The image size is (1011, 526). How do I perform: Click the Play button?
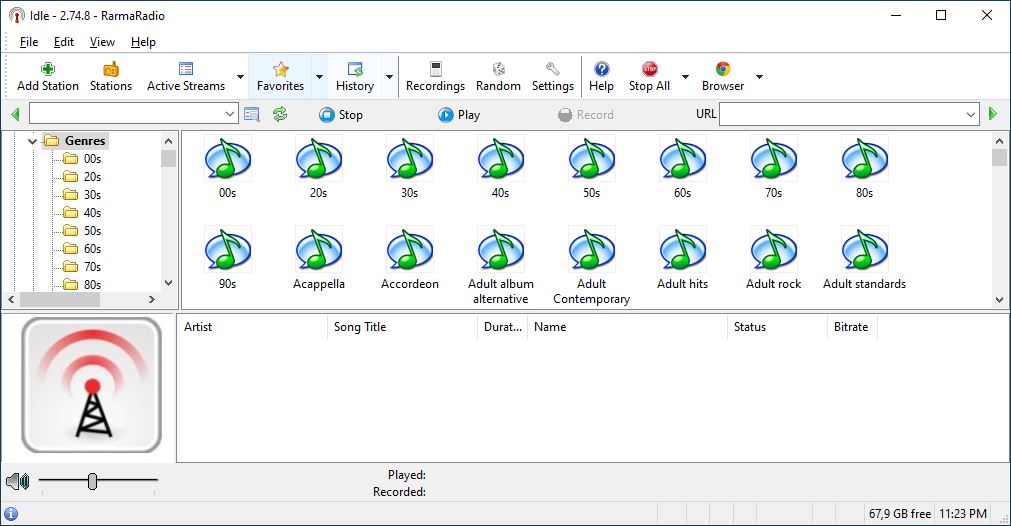pos(459,115)
